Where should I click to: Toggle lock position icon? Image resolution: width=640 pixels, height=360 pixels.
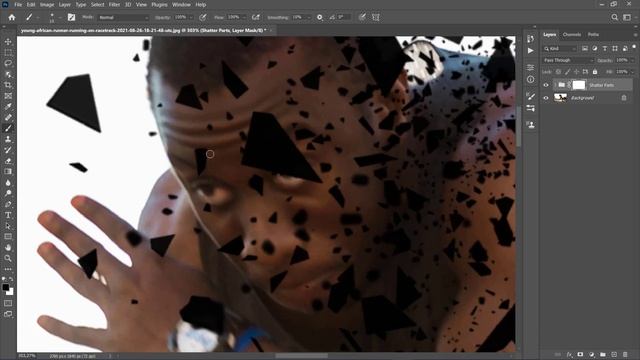click(576, 72)
